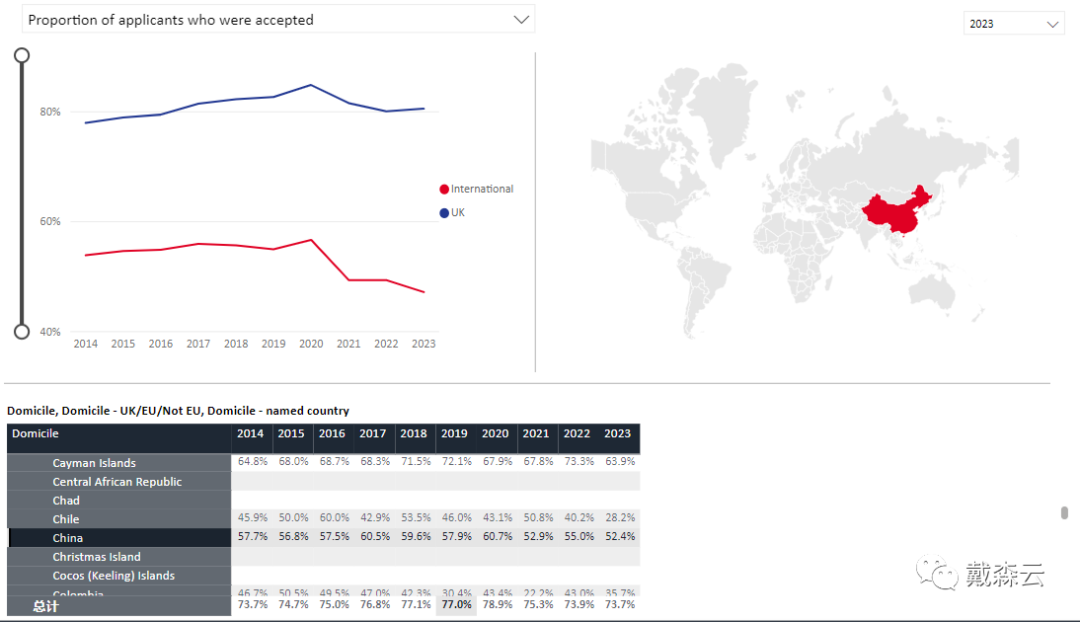Click the International legend label
This screenshot has width=1080, height=622.
tap(482, 189)
